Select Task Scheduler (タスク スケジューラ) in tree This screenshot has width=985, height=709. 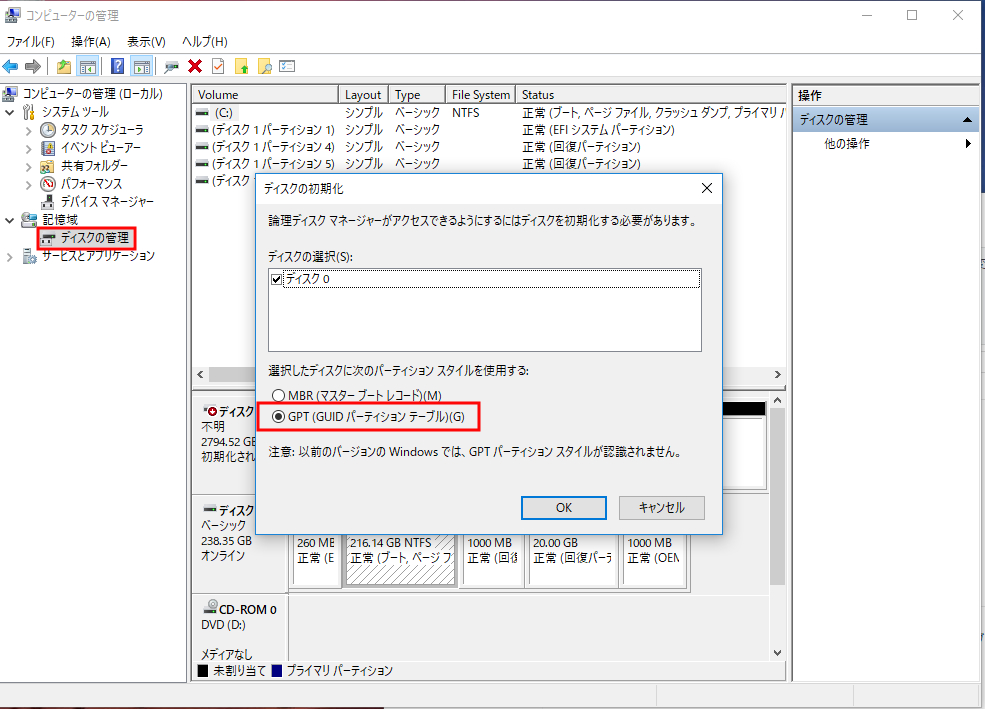102,129
